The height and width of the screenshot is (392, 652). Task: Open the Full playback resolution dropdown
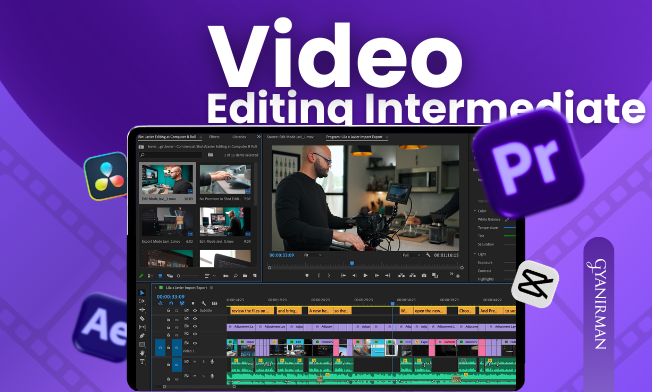point(412,255)
